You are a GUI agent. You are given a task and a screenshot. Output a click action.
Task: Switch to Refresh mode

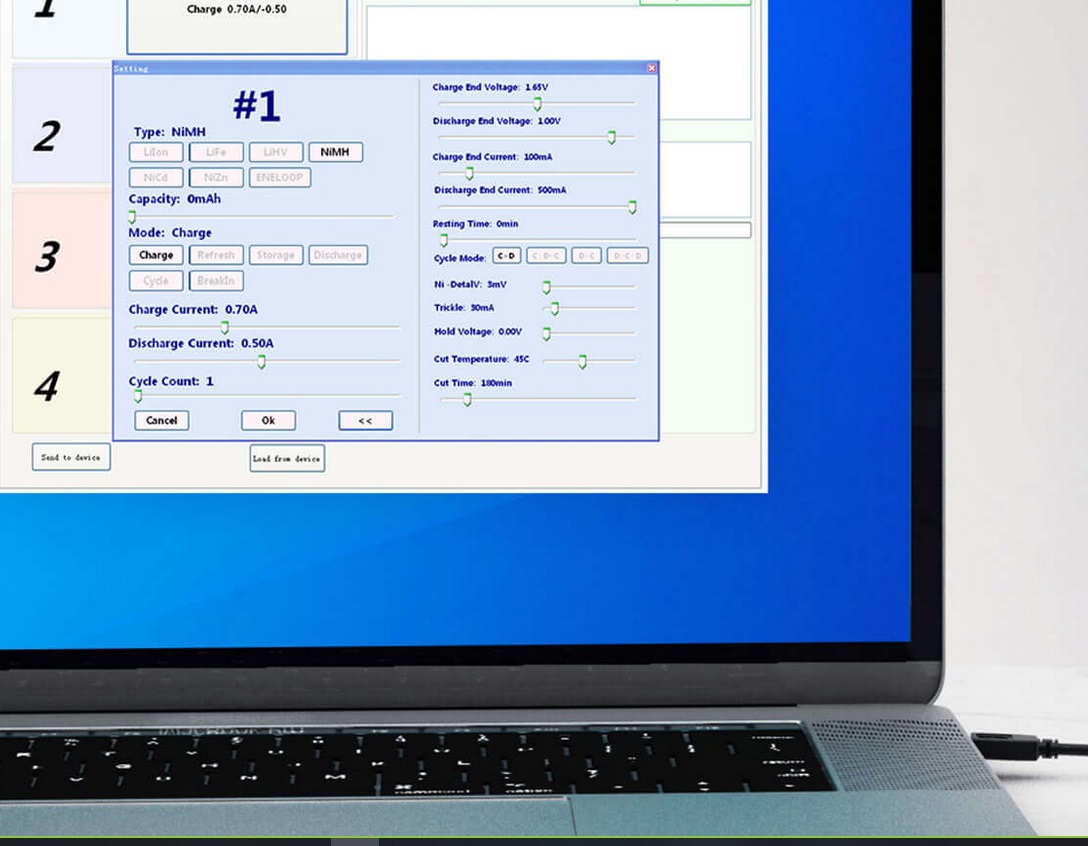click(216, 255)
